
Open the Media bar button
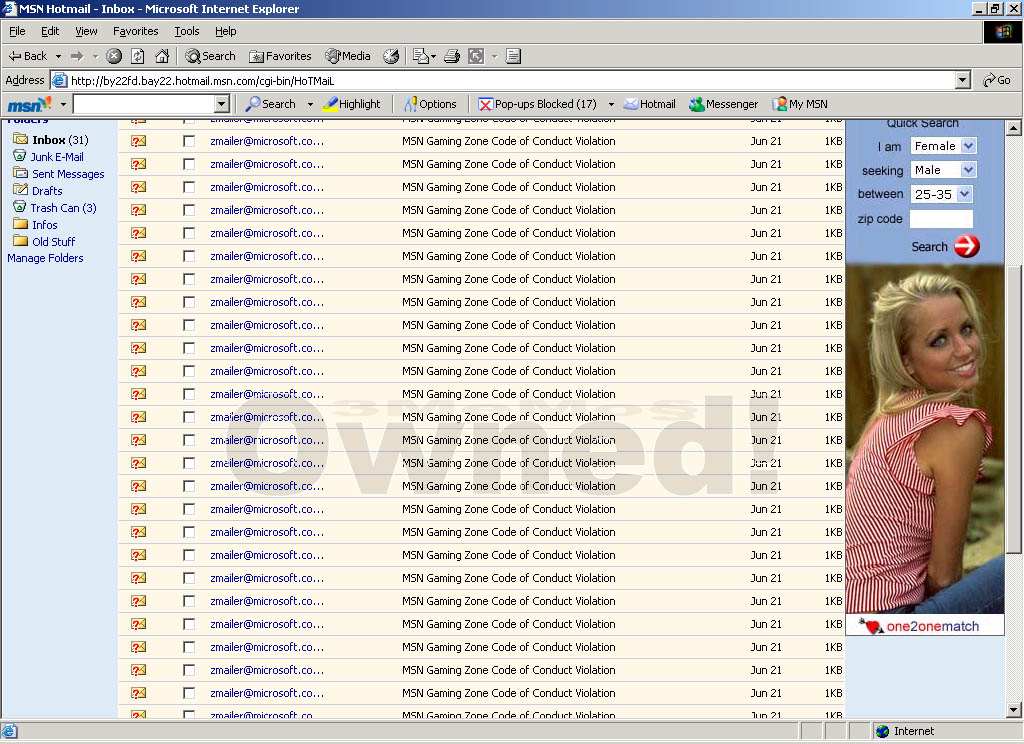pyautogui.click(x=348, y=56)
